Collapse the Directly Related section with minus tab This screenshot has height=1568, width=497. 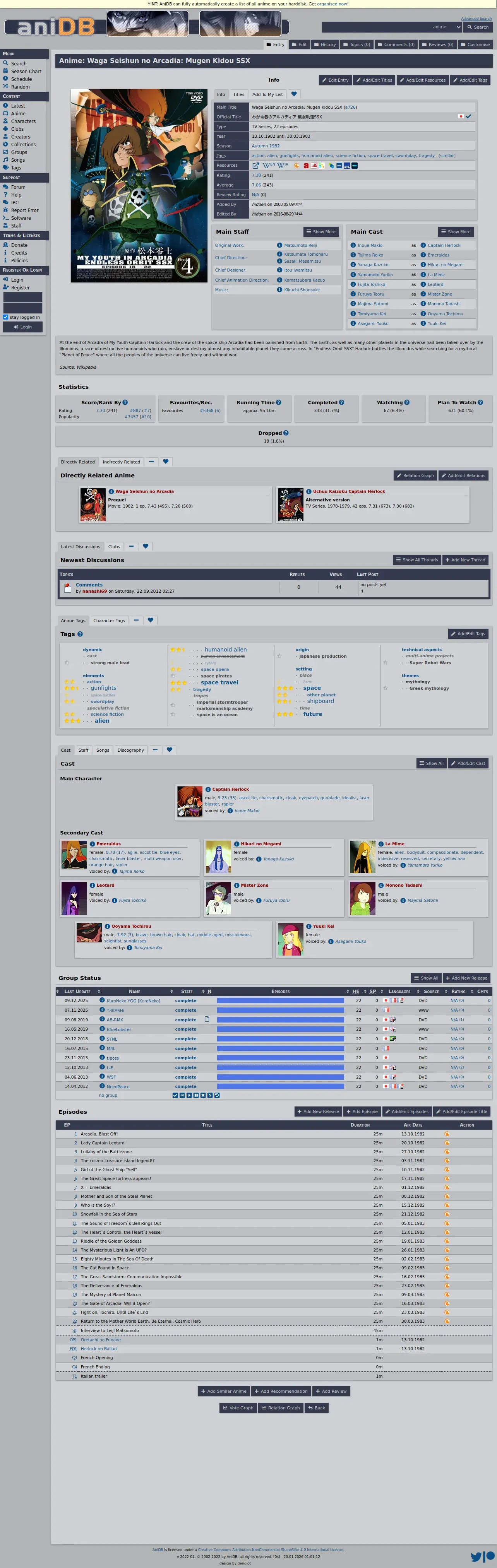151,462
